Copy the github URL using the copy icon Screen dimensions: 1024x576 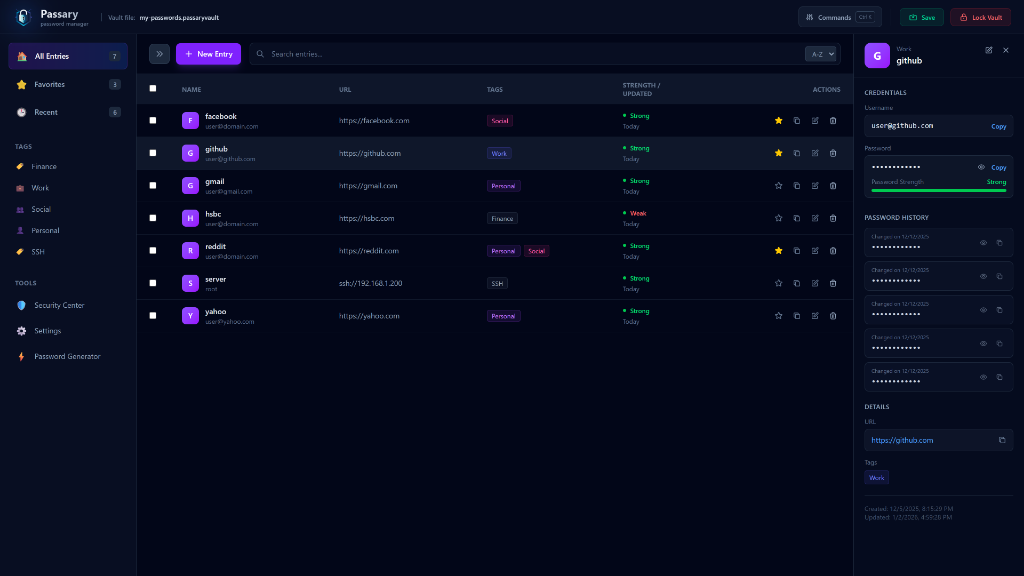tap(1003, 440)
